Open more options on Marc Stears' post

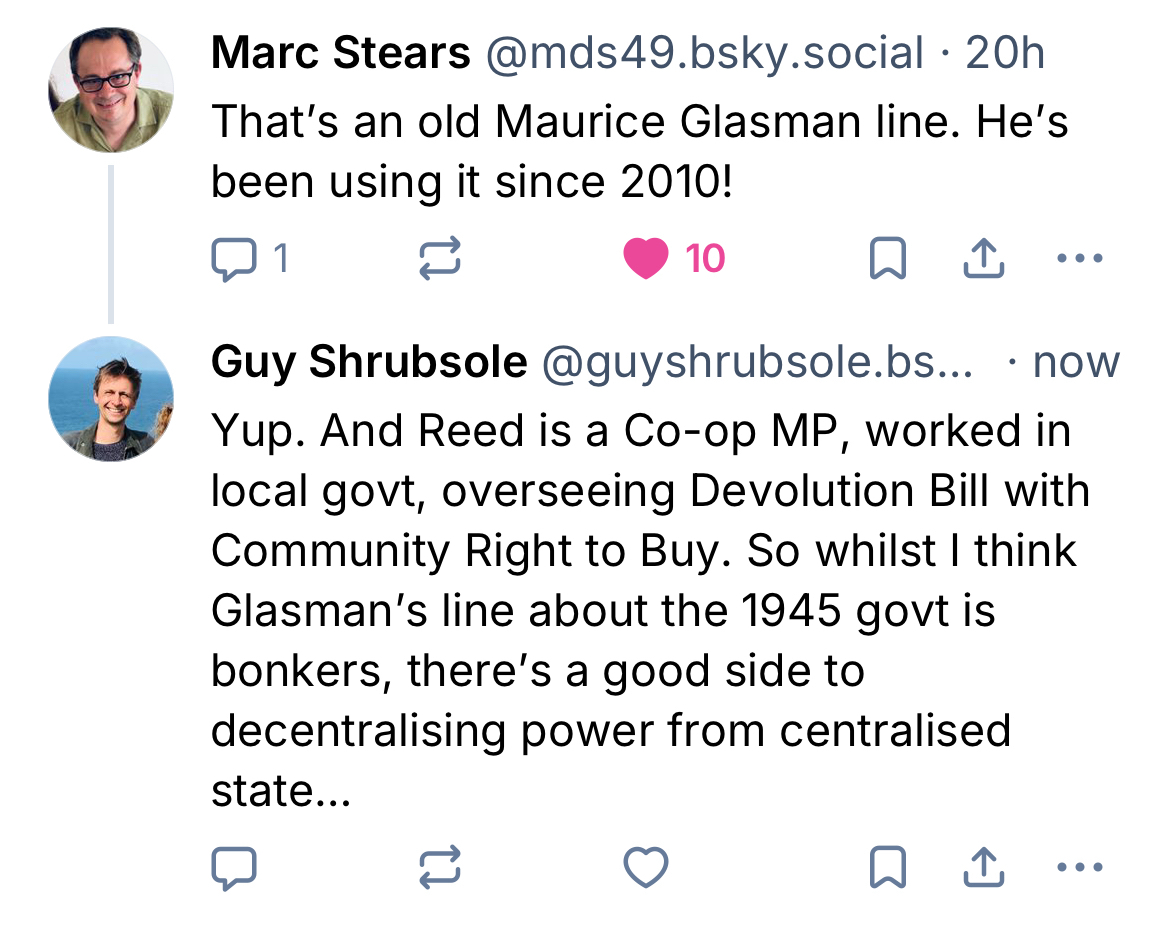1079,260
